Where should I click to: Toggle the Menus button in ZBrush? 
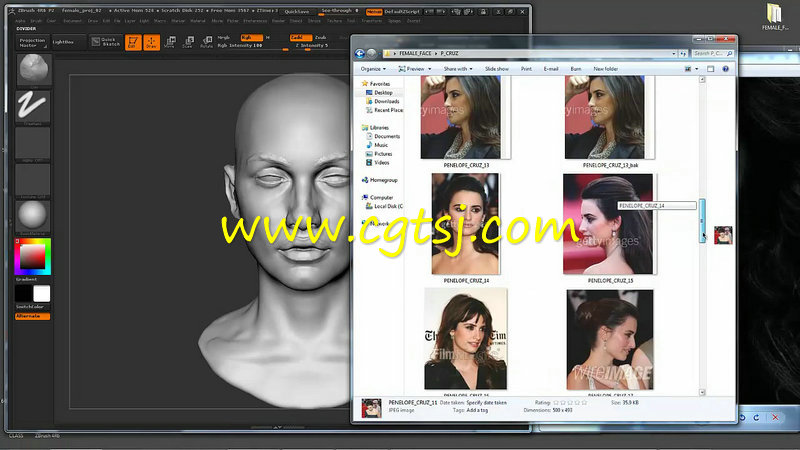pos(374,11)
